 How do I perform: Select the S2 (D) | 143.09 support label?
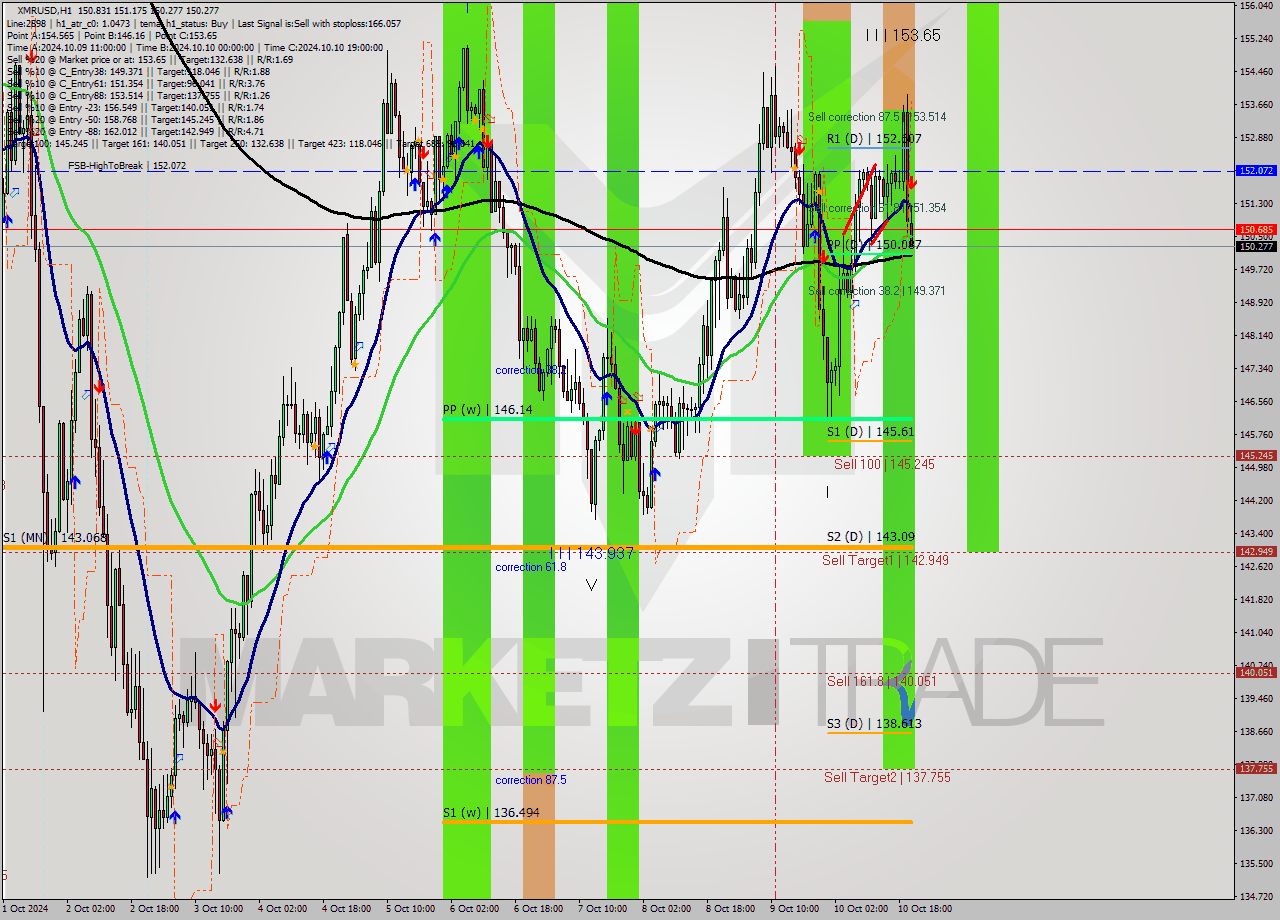(x=870, y=537)
